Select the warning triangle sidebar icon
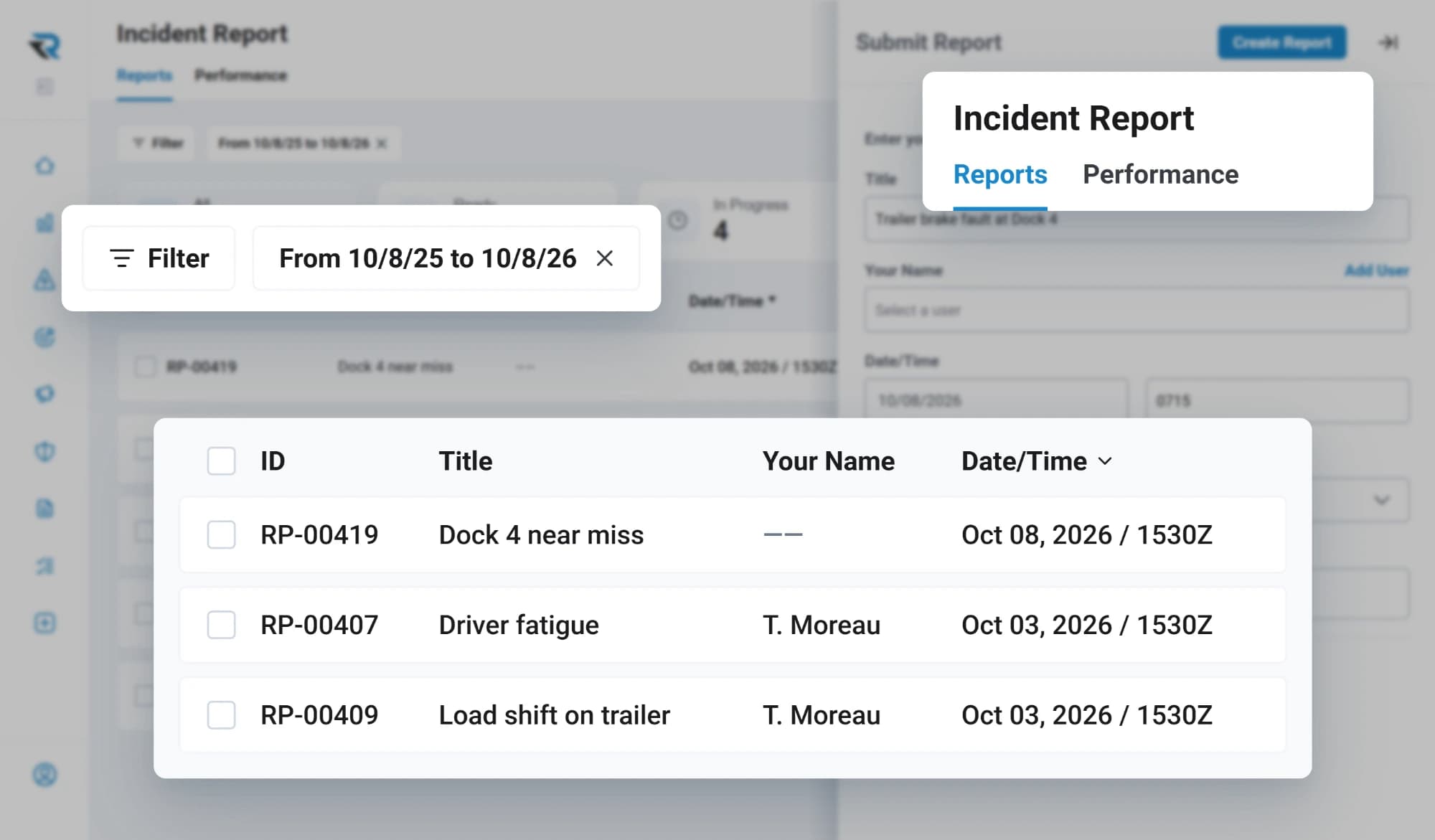 [44, 280]
